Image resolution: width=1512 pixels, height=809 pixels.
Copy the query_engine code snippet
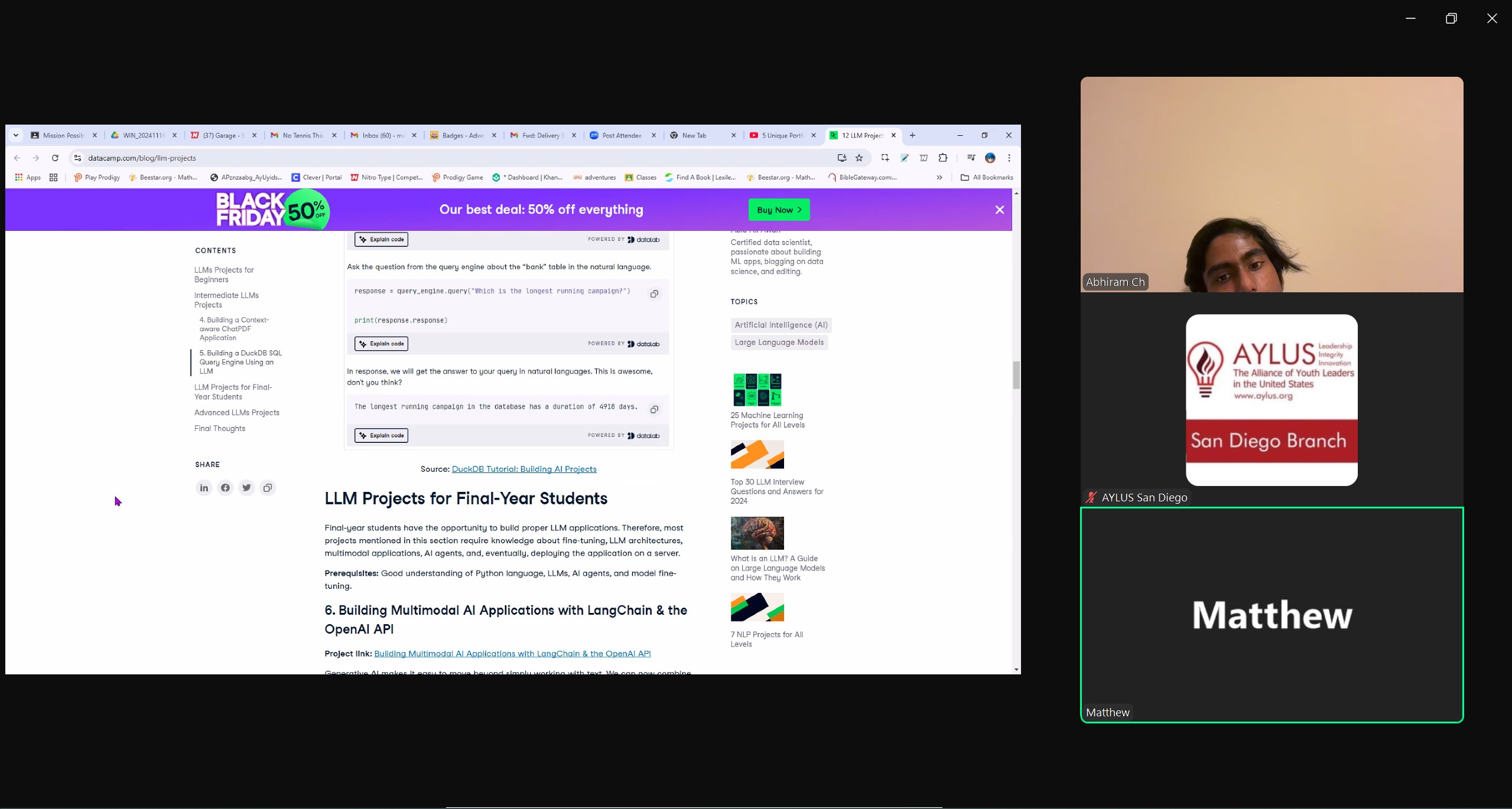654,294
